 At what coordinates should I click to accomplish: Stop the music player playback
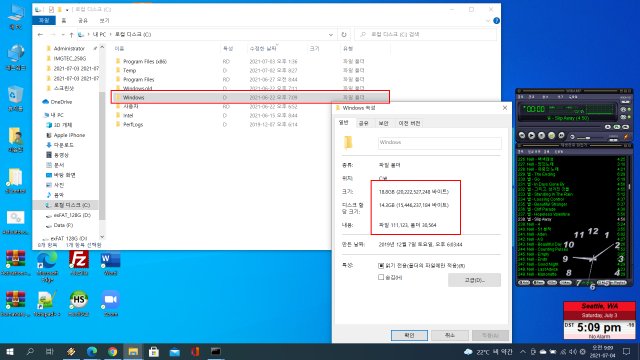pos(551,135)
